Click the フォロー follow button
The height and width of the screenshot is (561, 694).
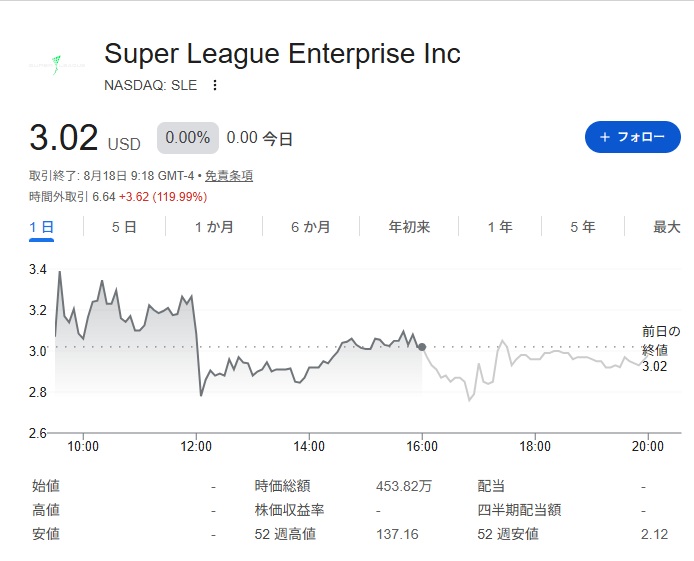tap(632, 137)
